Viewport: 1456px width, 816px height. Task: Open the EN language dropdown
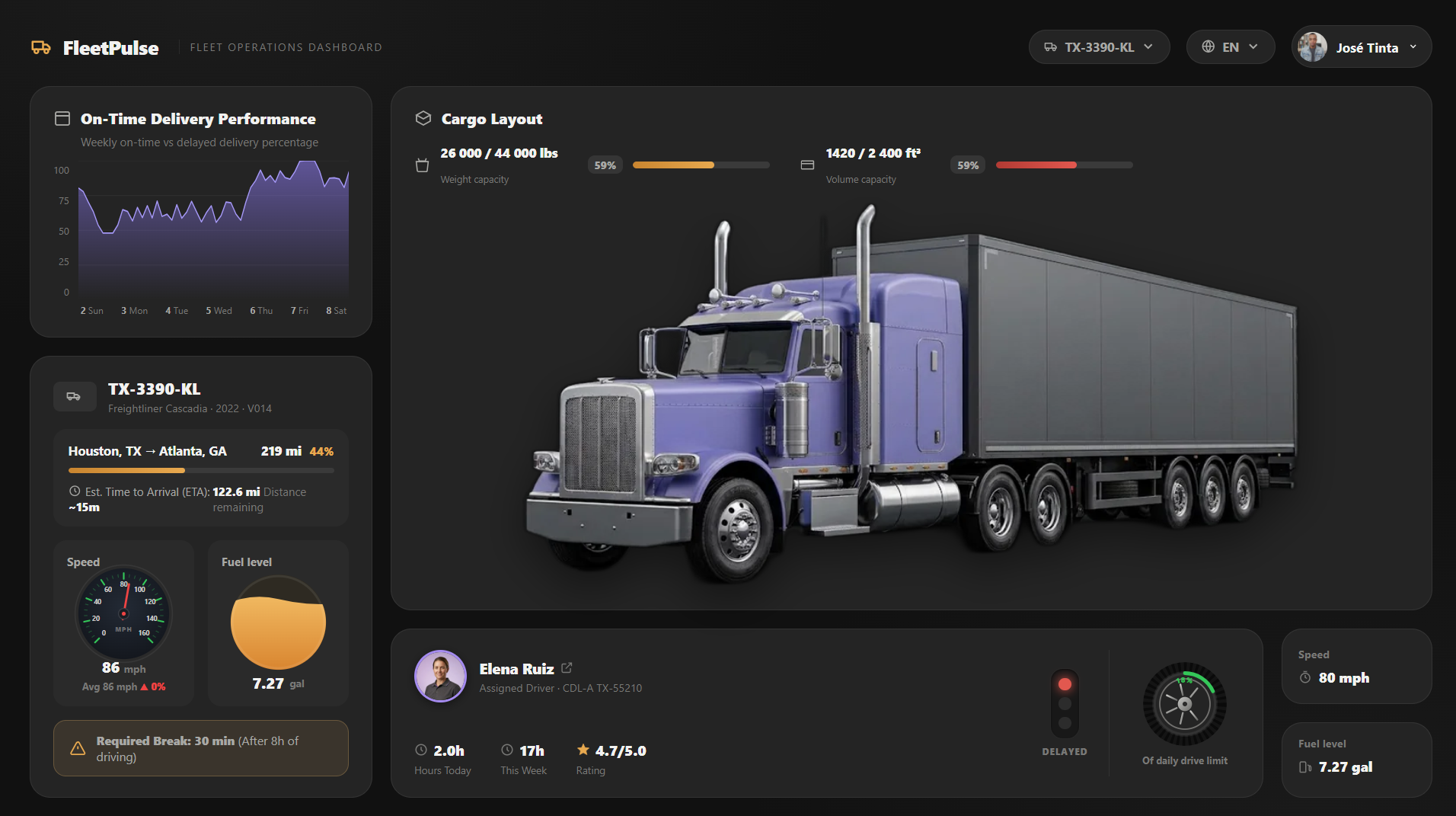1230,47
